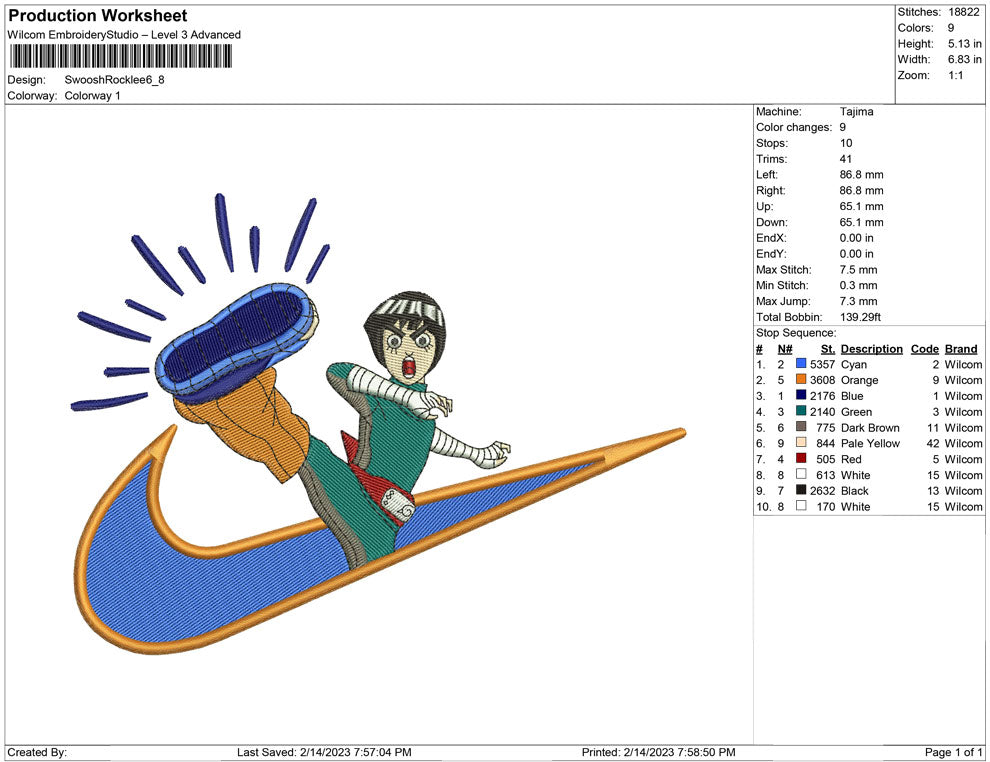Click the Blue thread color swatch
The width and height of the screenshot is (990, 762).
[x=801, y=395]
